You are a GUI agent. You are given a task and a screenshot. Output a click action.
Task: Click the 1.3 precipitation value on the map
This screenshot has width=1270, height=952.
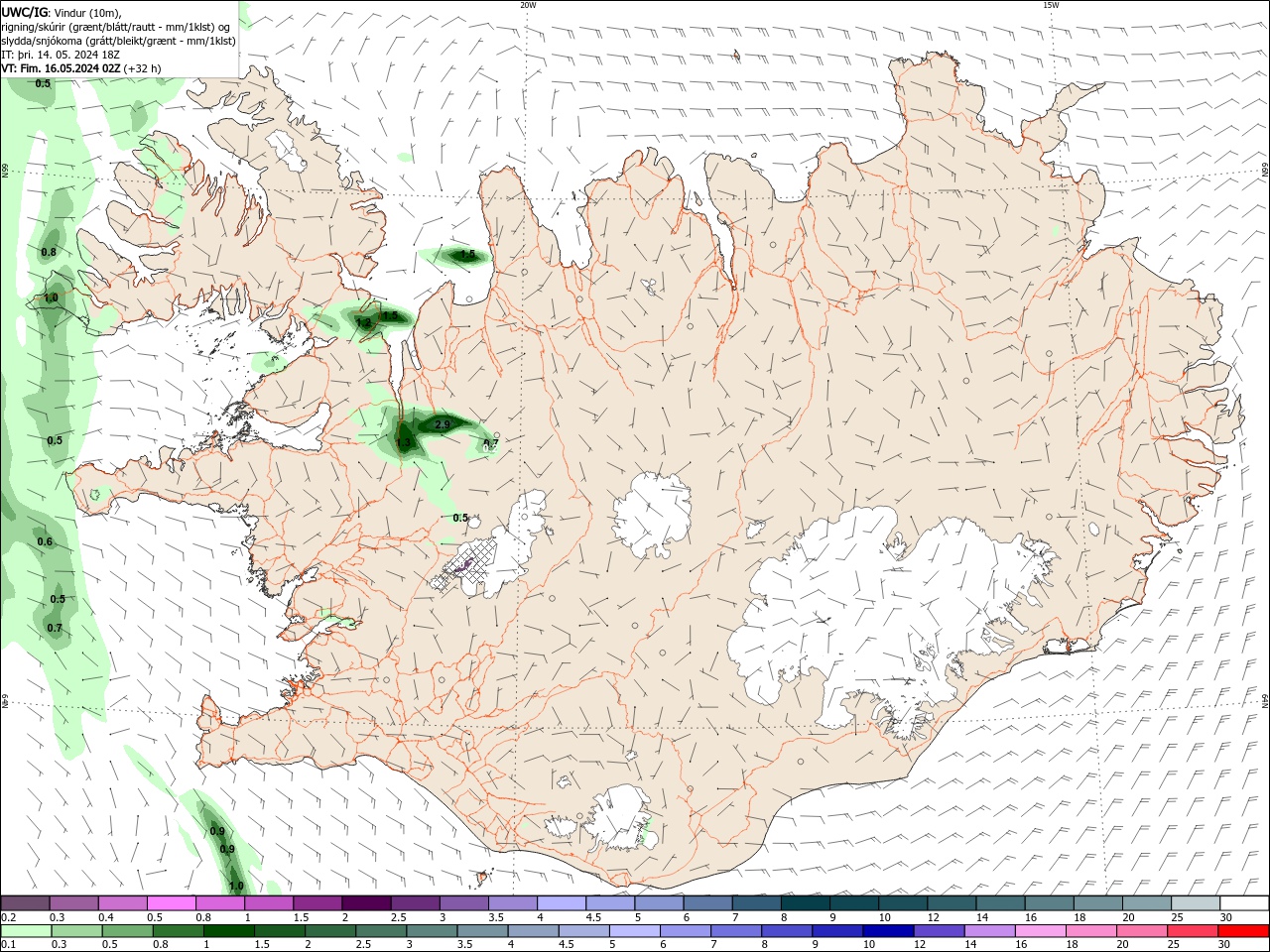click(403, 443)
